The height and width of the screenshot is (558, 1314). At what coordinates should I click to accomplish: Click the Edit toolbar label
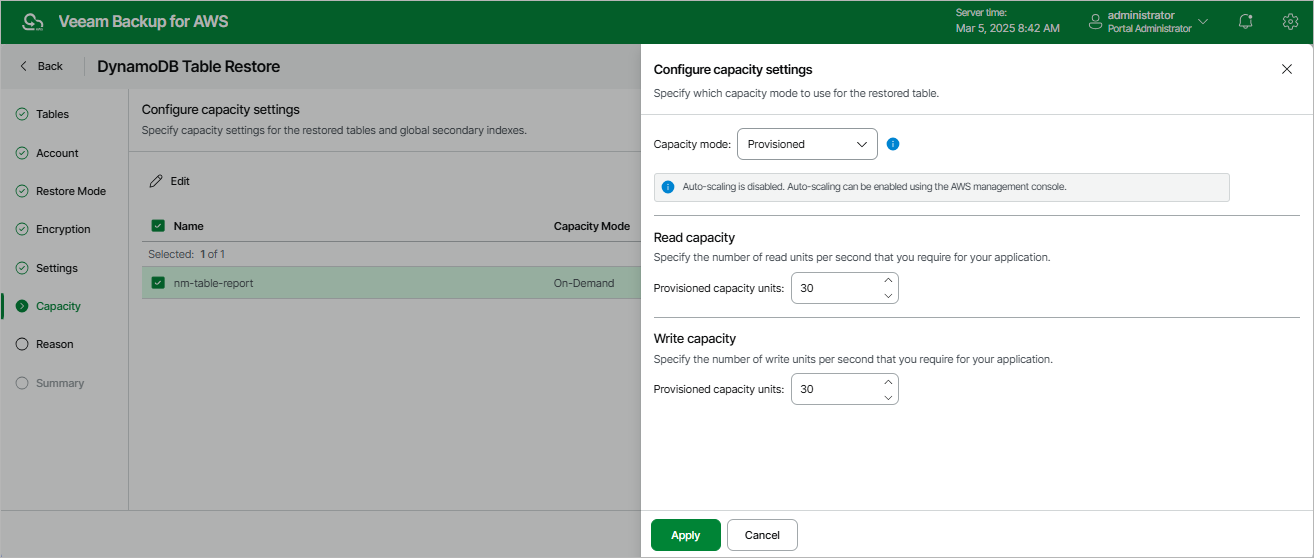[x=180, y=181]
